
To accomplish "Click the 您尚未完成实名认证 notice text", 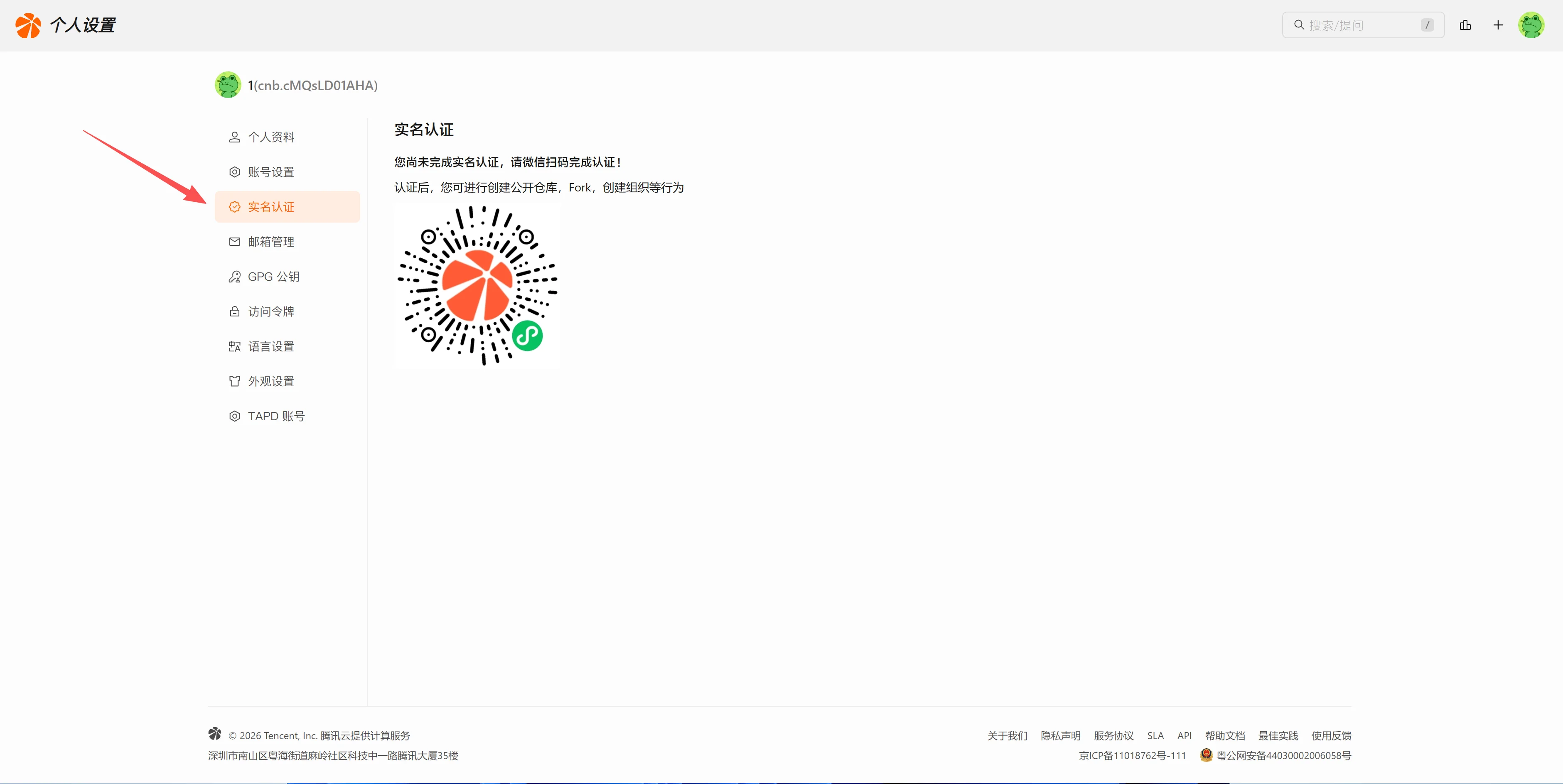I will [508, 162].
